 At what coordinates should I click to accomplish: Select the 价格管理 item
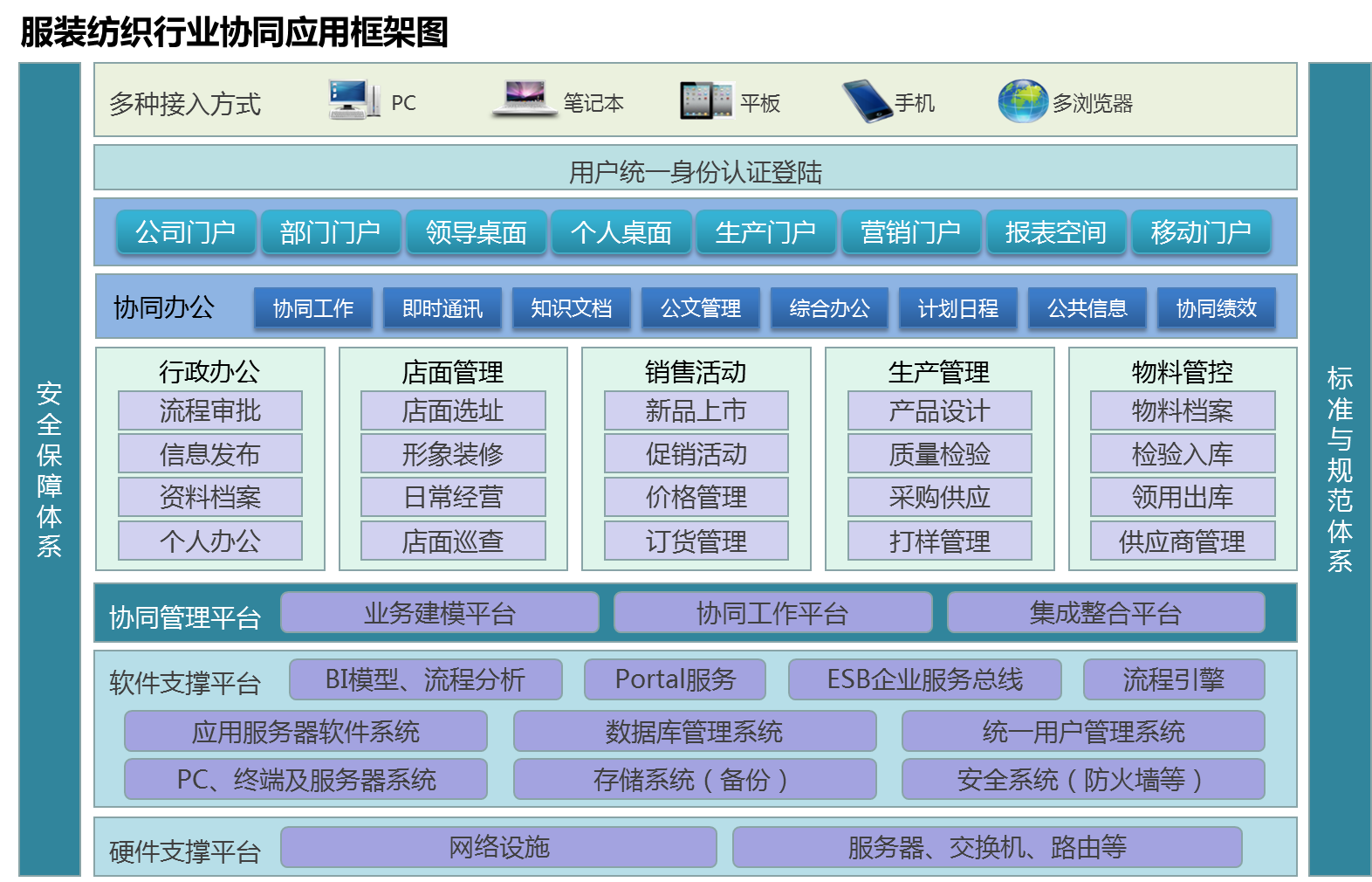(x=696, y=497)
